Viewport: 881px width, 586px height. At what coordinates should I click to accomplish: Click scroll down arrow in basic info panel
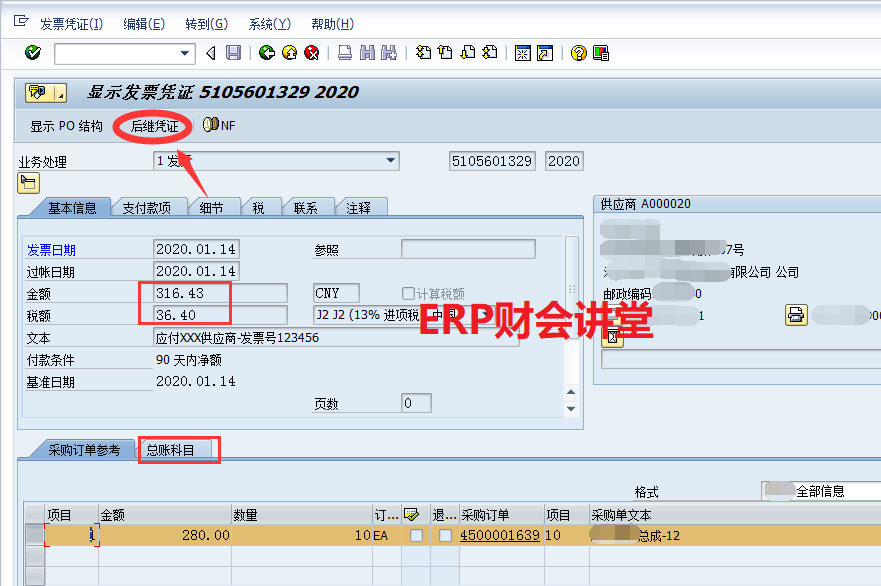tap(571, 408)
